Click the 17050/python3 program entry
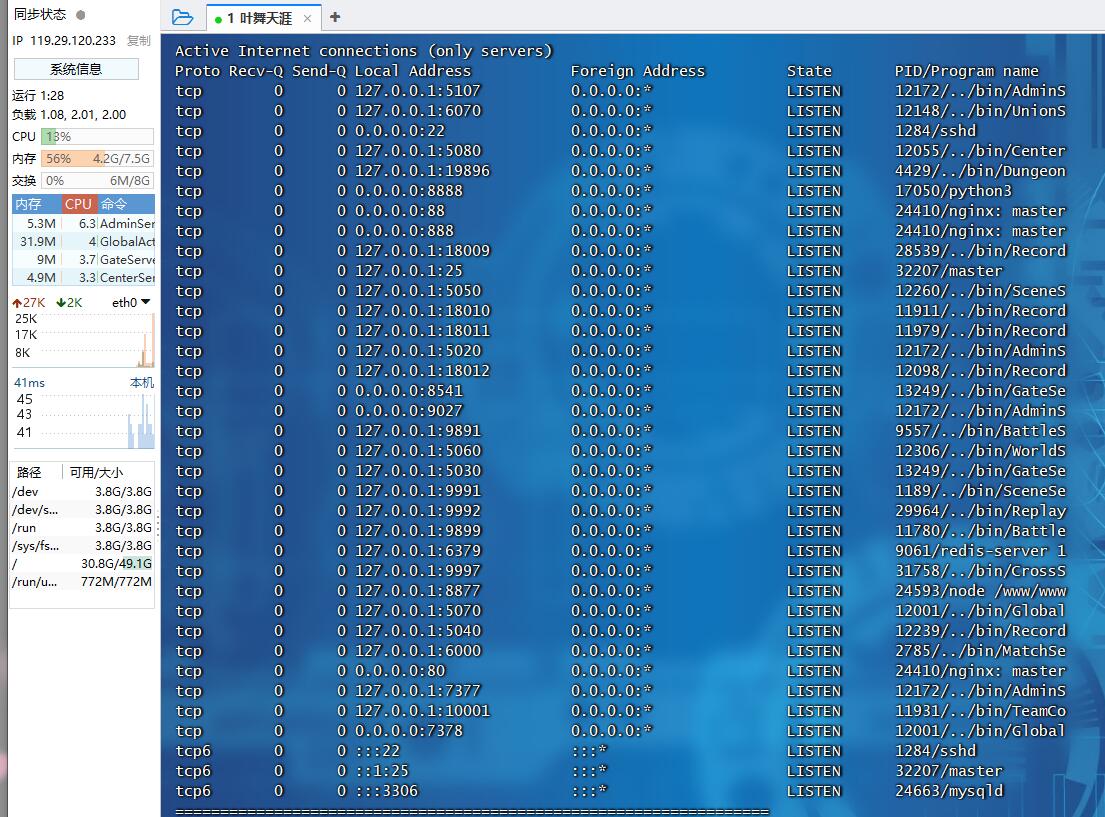The width and height of the screenshot is (1105, 817). tap(953, 191)
